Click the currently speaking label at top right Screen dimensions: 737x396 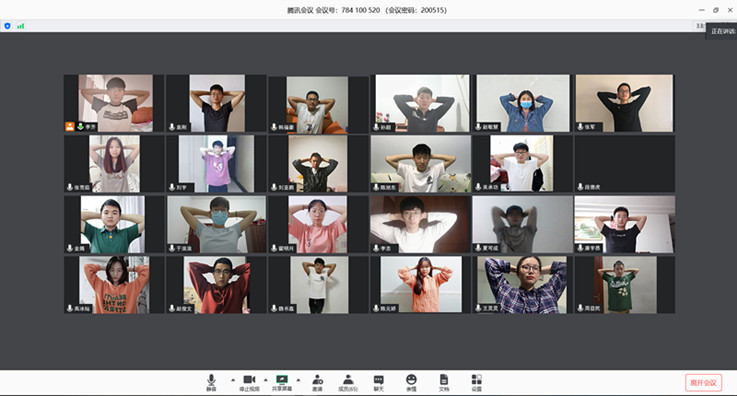point(722,31)
